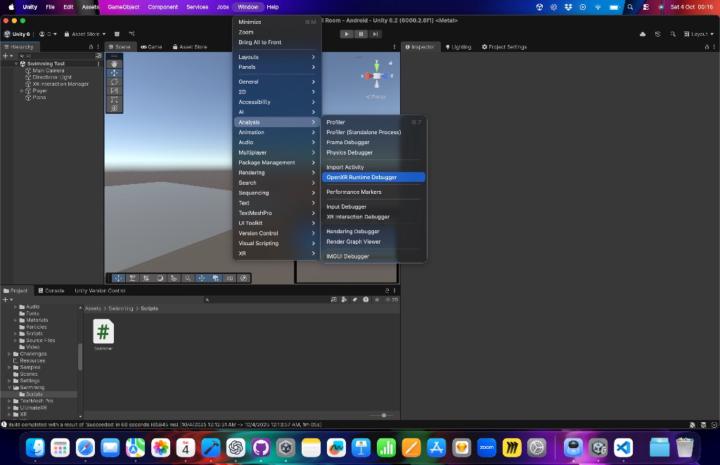Click the Rotate tool in Scene toolbar
Image resolution: width=720 pixels, height=465 pixels.
[114, 82]
